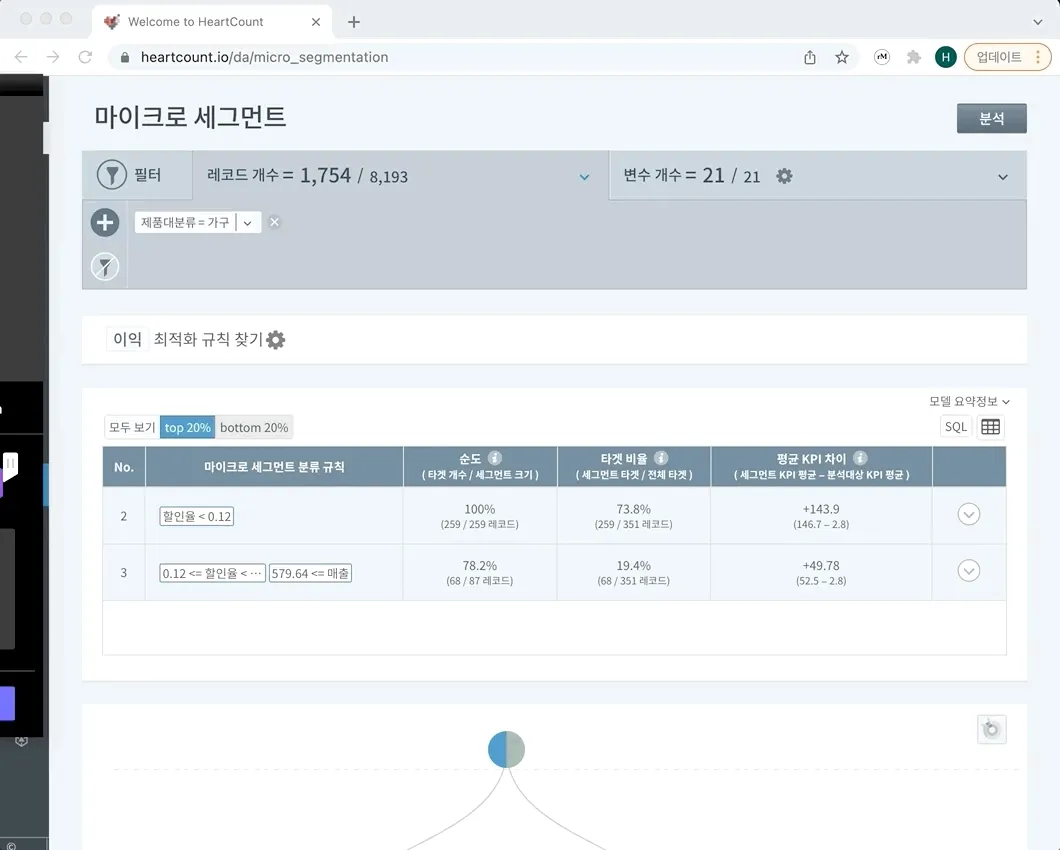Click the tree refresh icon button
This screenshot has width=1060, height=850.
[991, 730]
